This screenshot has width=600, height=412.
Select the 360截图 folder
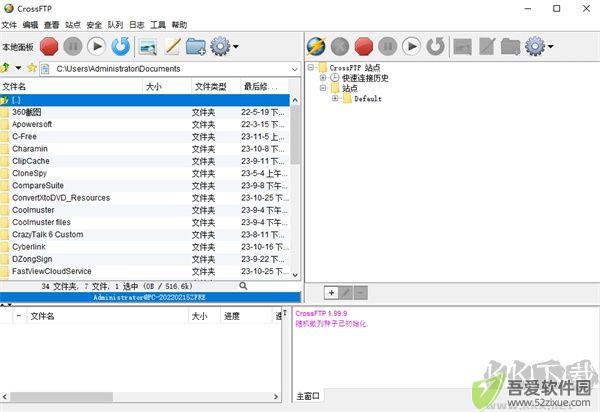145,112
